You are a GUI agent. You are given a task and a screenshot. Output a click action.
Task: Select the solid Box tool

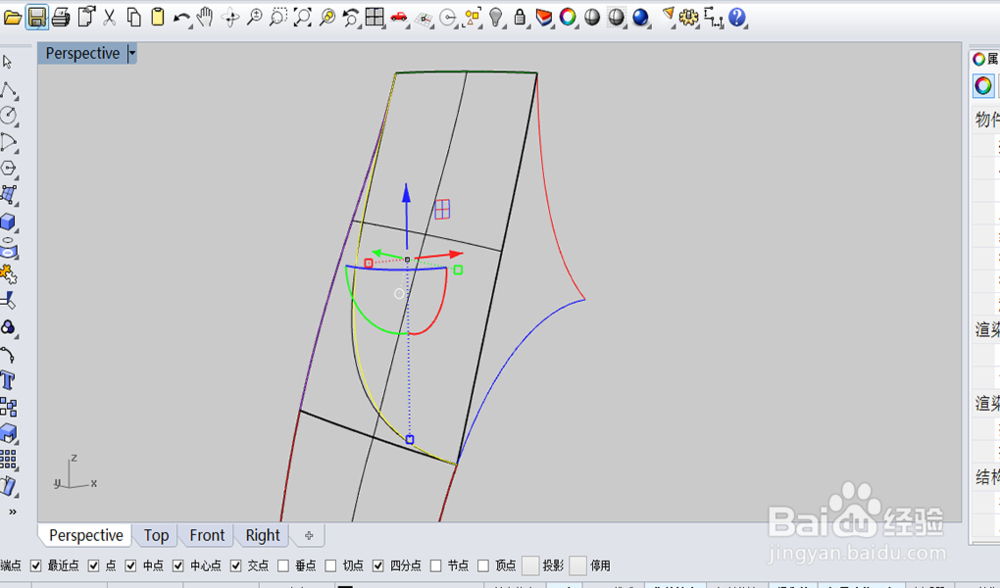8,222
